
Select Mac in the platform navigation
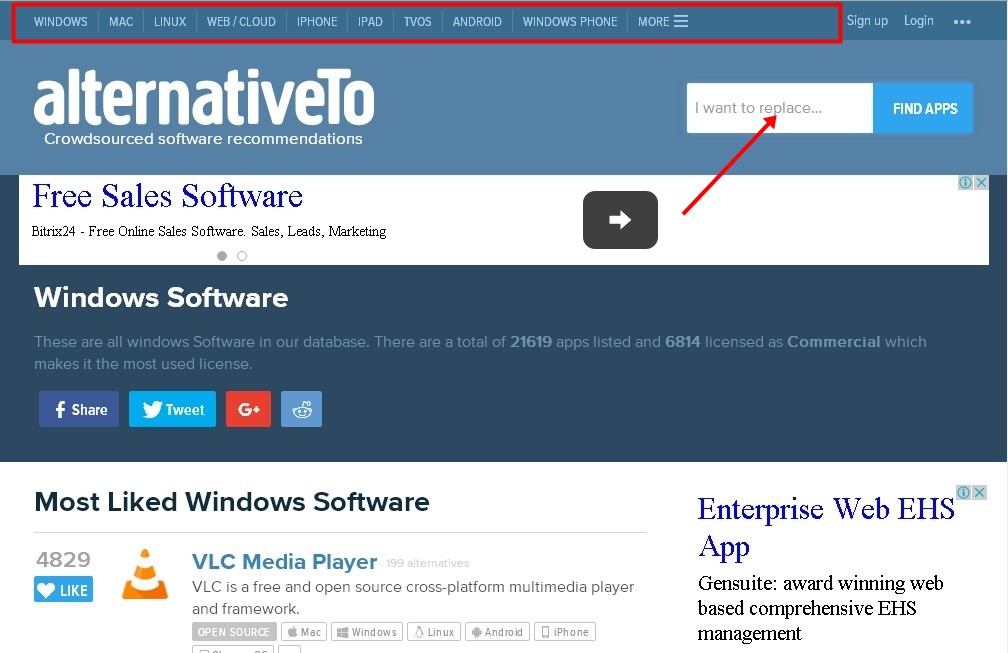pos(121,22)
